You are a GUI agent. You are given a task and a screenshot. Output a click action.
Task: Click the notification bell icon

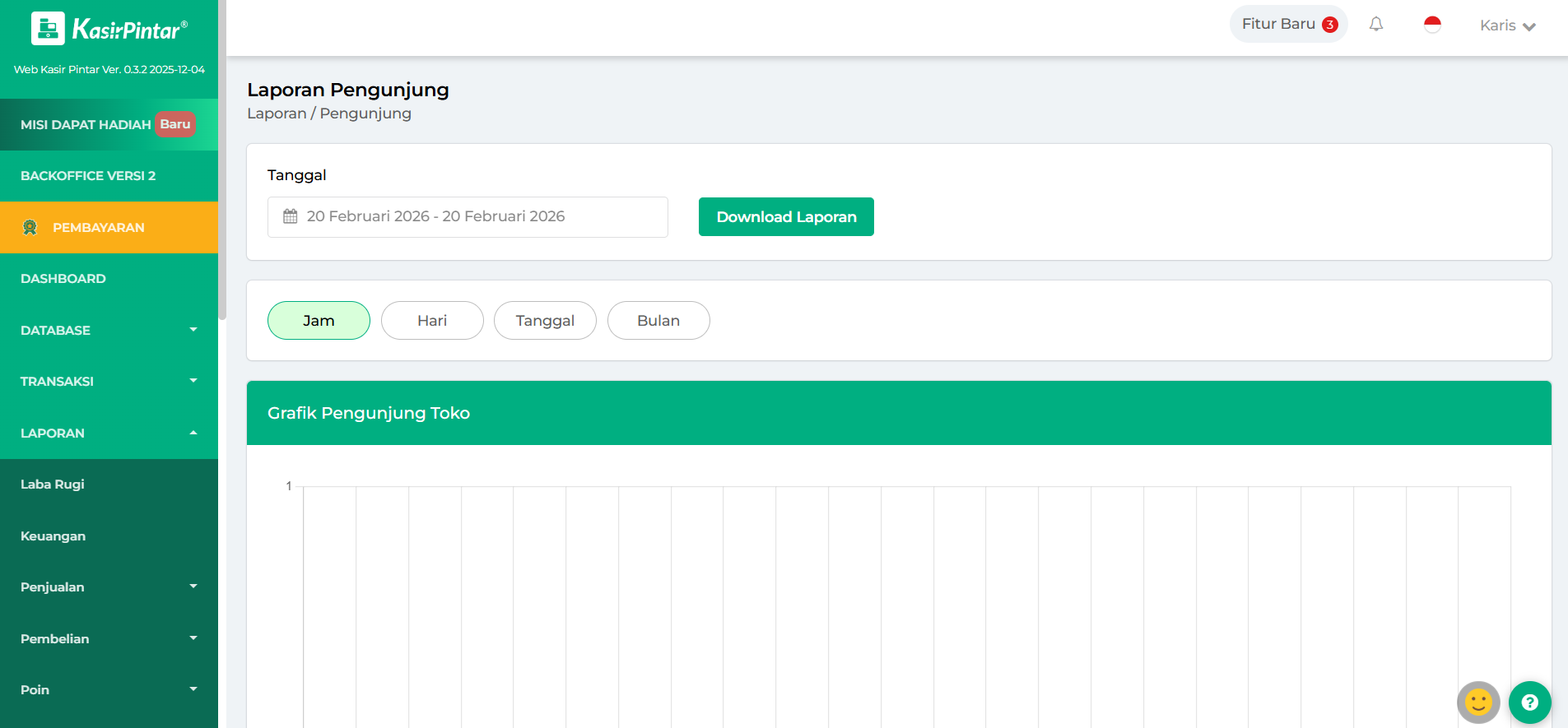pos(1375,25)
